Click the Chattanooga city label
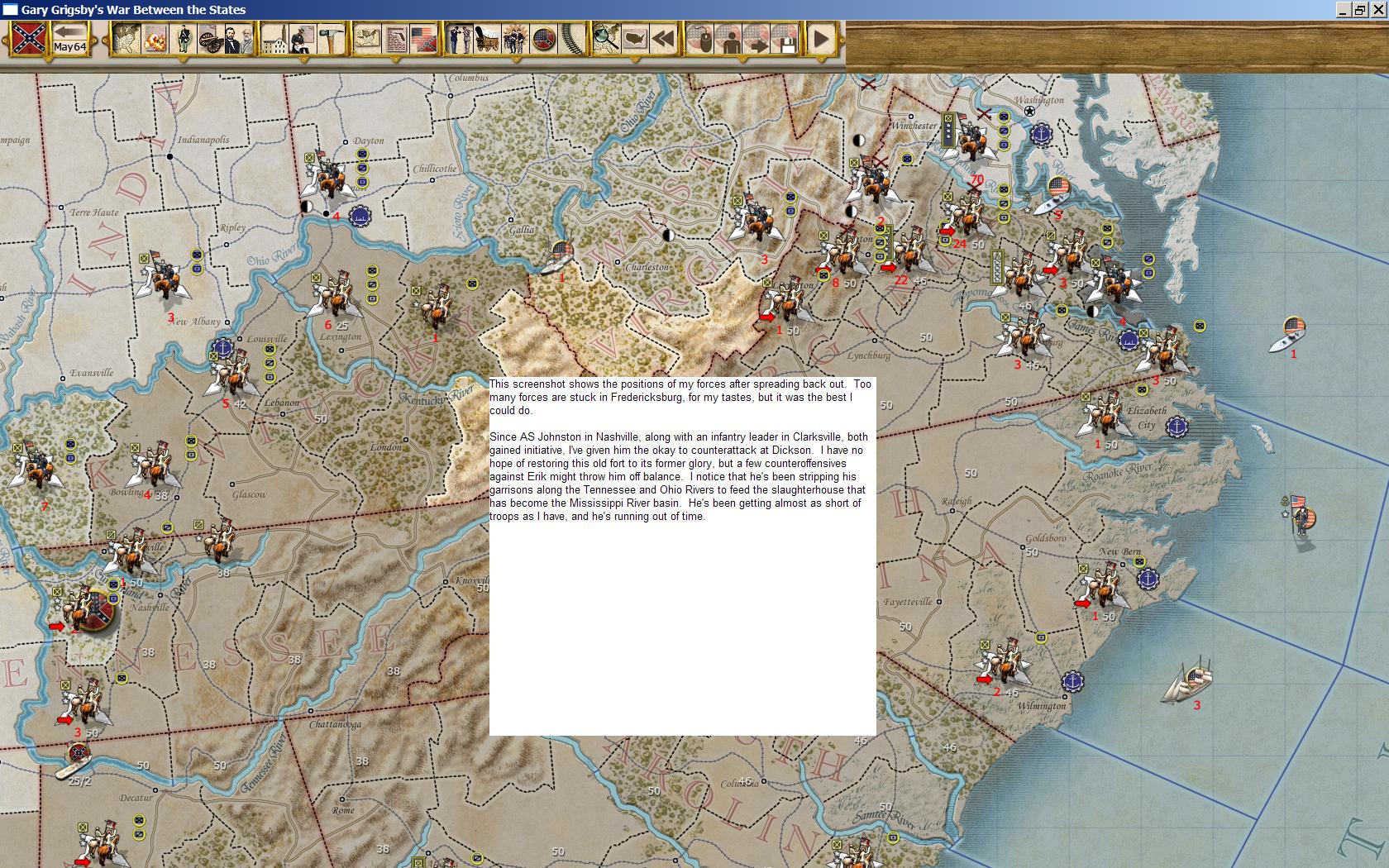The width and height of the screenshot is (1389, 868). (335, 724)
